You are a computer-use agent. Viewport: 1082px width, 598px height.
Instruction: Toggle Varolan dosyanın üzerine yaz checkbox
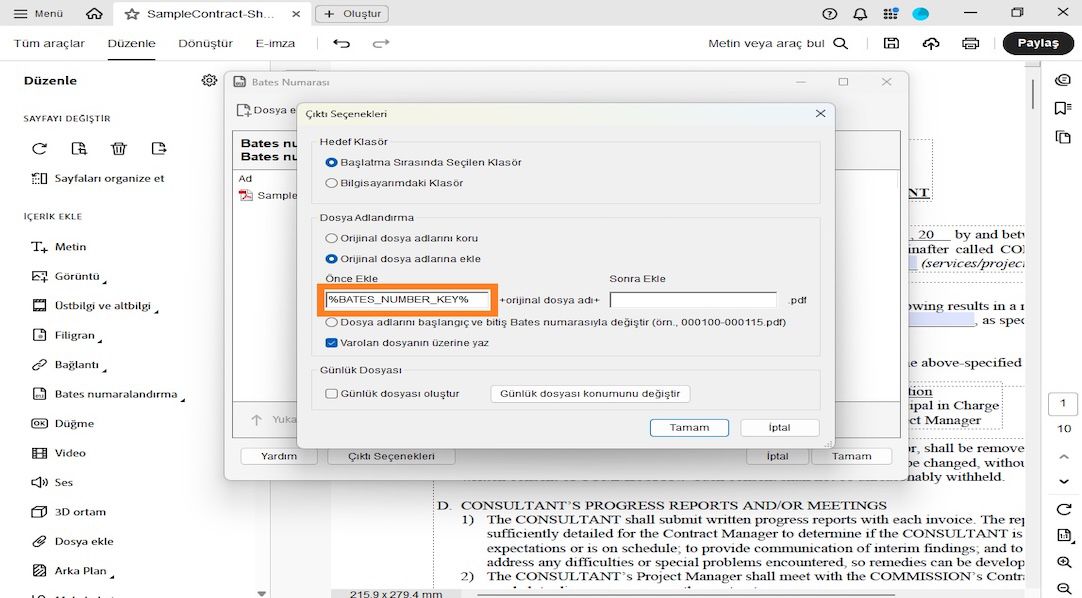pyautogui.click(x=331, y=343)
